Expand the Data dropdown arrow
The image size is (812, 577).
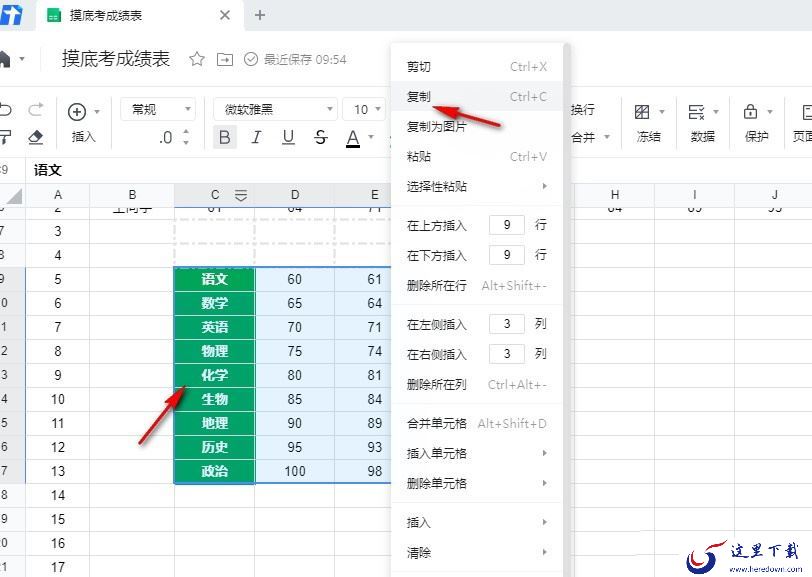point(716,111)
